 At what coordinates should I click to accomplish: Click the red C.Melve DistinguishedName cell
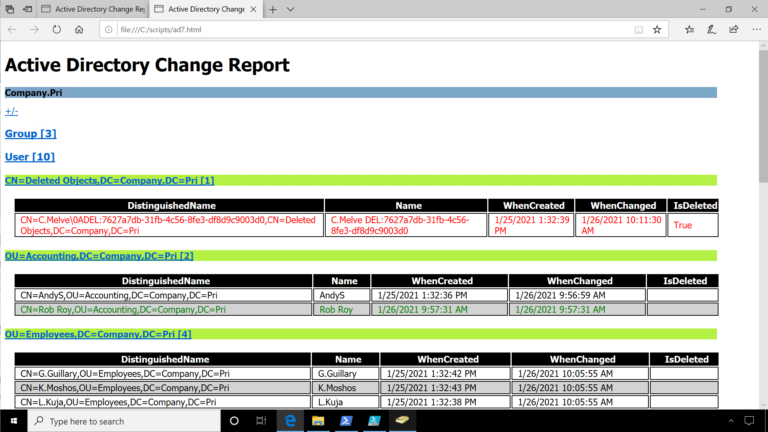pos(169,225)
